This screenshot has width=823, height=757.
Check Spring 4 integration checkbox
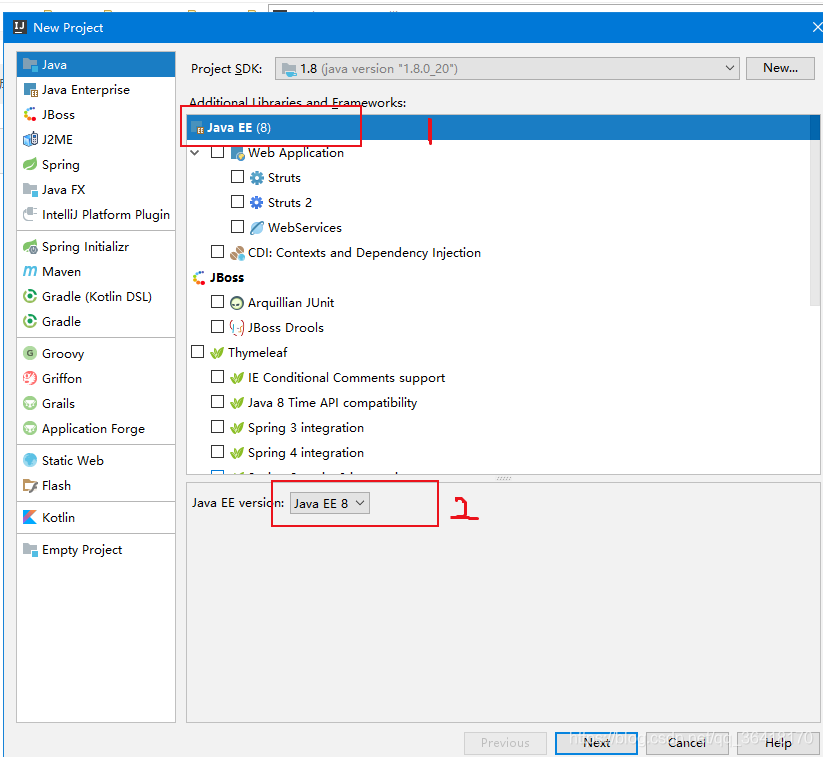pos(217,451)
